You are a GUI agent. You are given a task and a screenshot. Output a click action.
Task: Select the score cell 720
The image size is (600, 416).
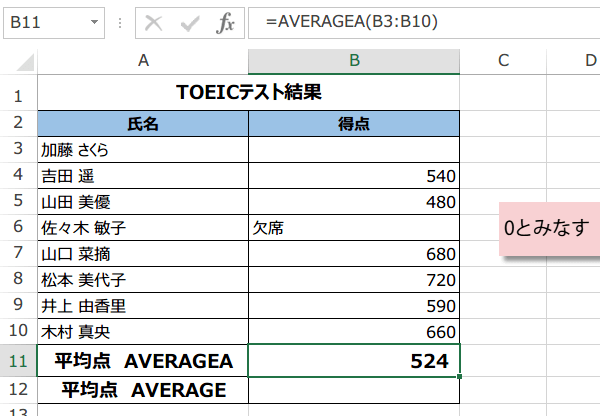point(354,280)
